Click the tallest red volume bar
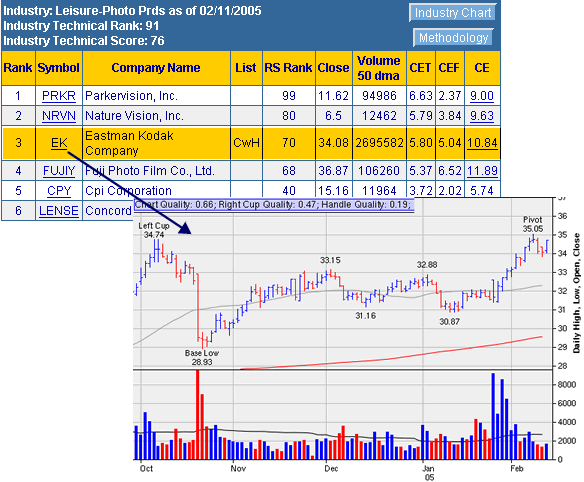 [x=197, y=415]
